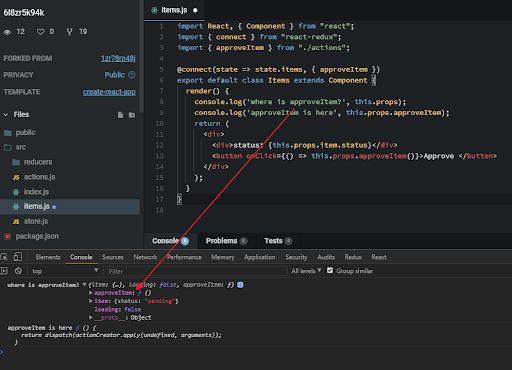
Task: Create a new folder with the folder icon
Action: tap(132, 115)
